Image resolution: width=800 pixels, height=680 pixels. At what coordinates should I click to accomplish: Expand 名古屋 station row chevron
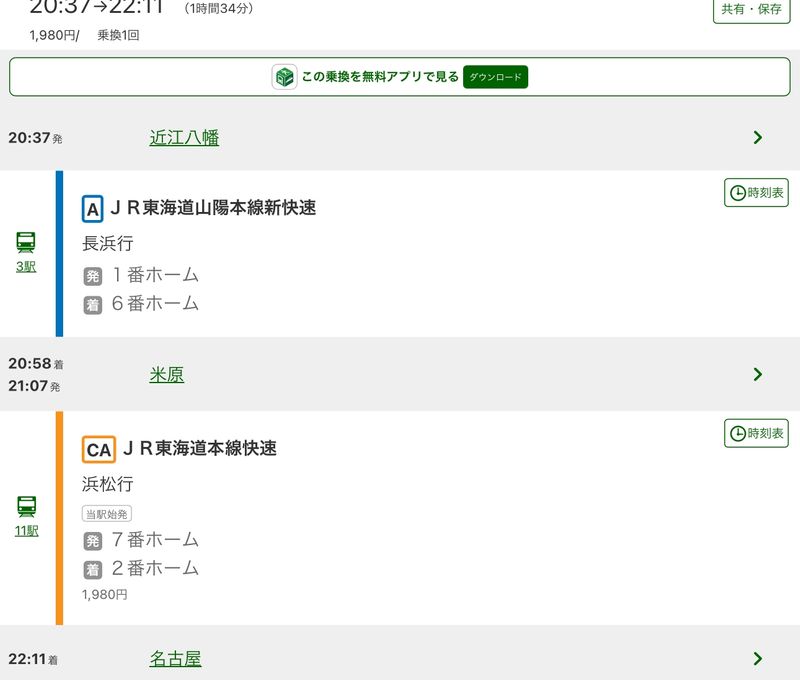[757, 658]
